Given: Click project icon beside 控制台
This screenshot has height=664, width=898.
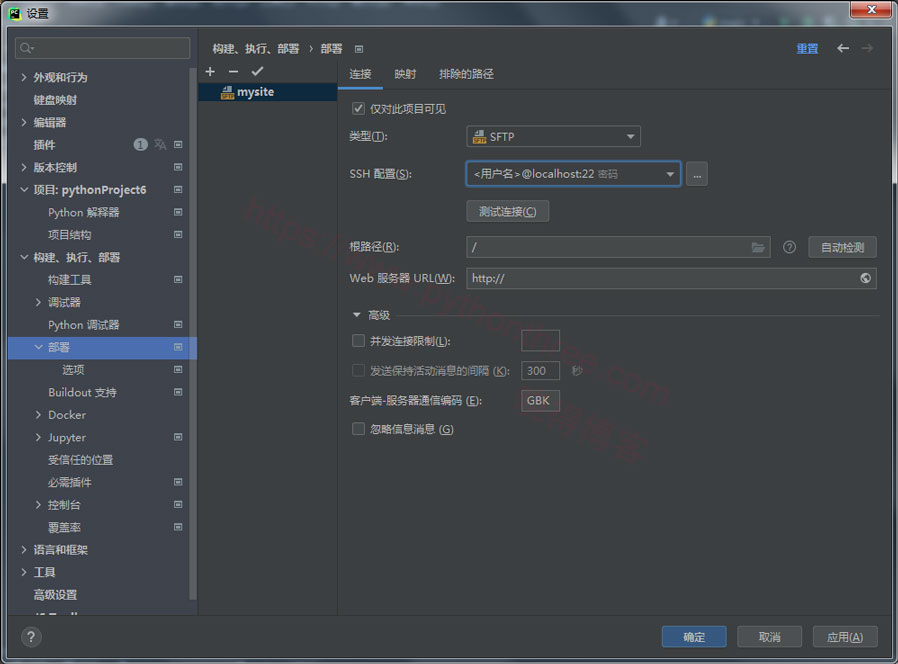Looking at the screenshot, I should click(178, 504).
